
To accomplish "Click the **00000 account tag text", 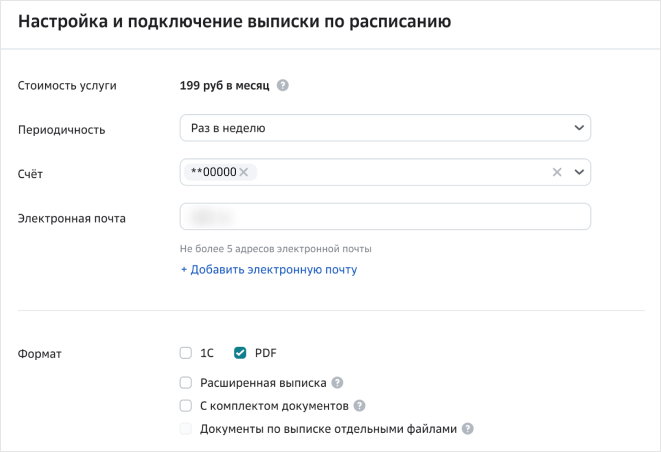I will point(213,172).
